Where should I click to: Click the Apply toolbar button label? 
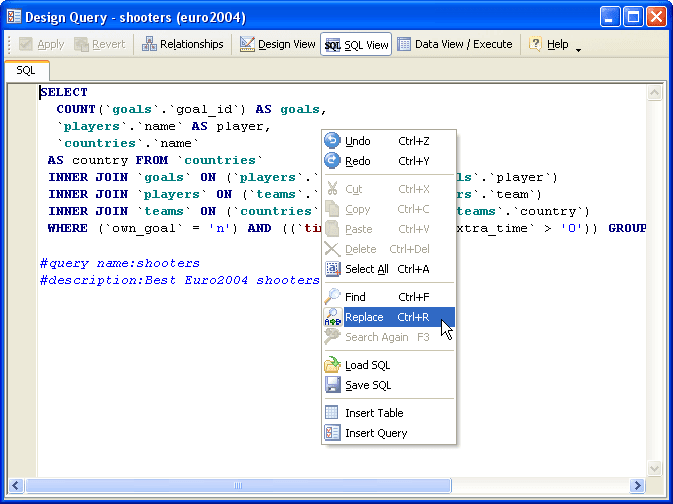(x=51, y=44)
